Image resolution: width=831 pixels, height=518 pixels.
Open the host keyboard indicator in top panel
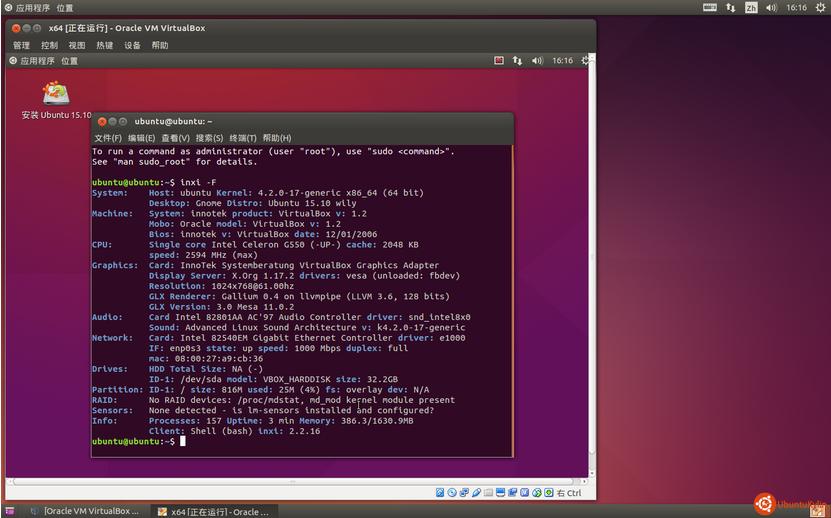point(710,7)
